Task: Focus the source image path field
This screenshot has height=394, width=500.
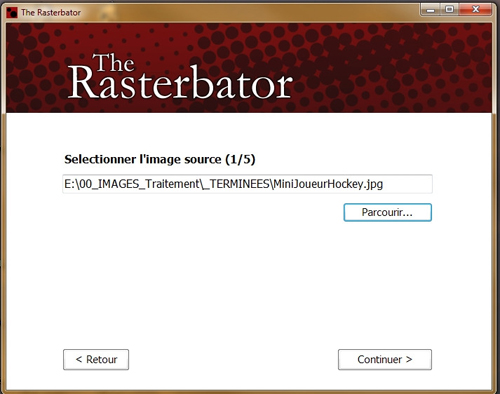Action: click(247, 184)
